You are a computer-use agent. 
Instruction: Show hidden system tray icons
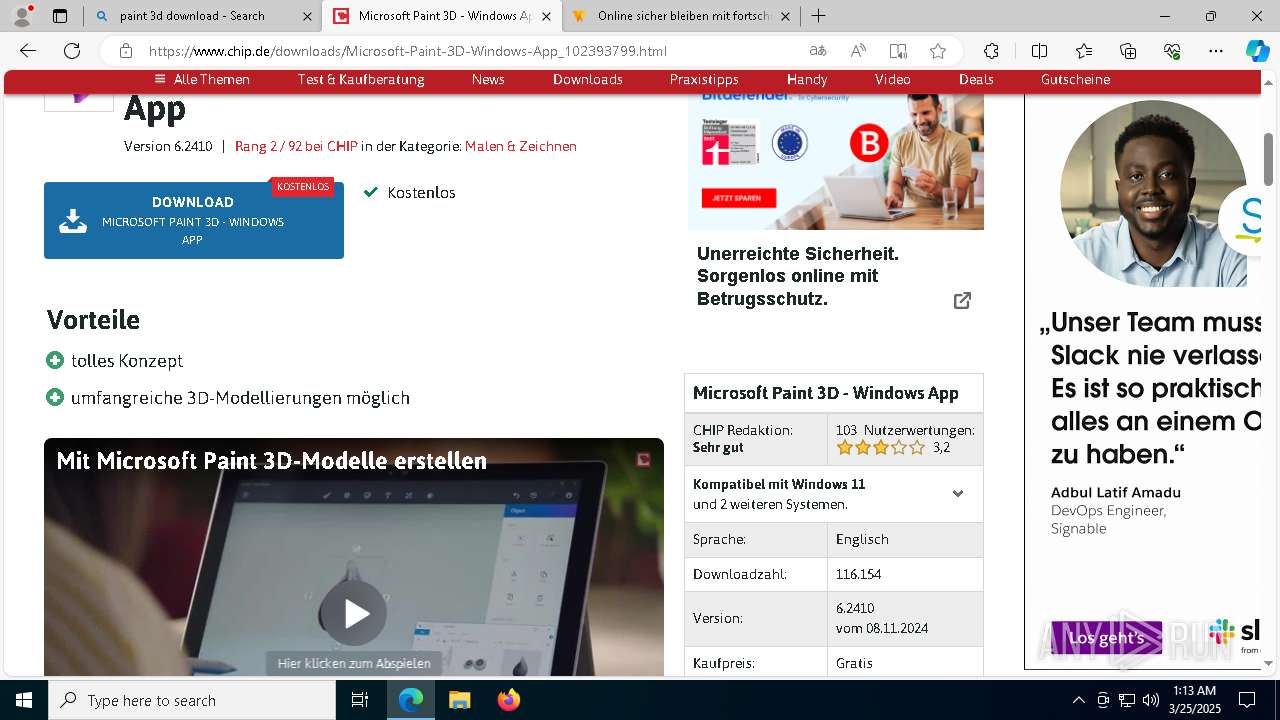[x=1078, y=700]
